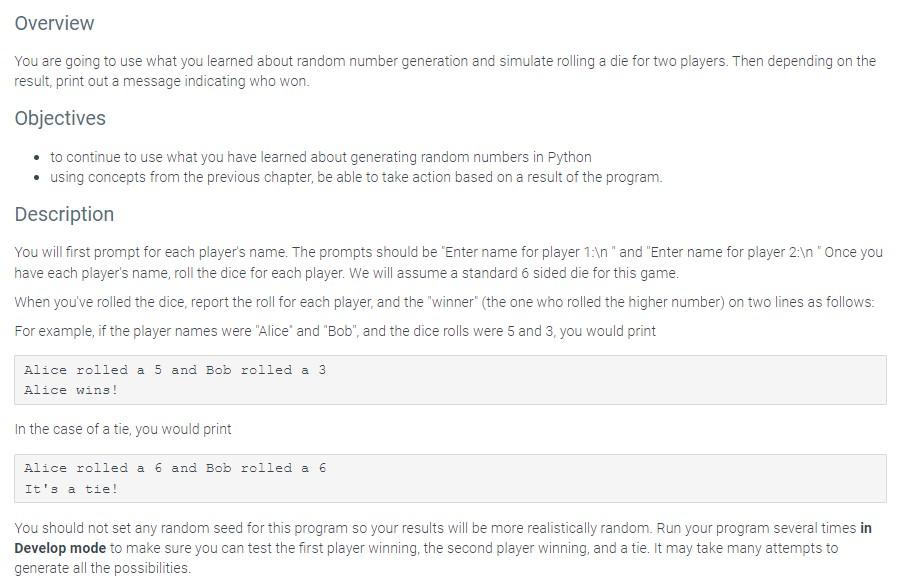Click the bold 'Develop mode' text
This screenshot has height=586, width=902.
pos(60,548)
